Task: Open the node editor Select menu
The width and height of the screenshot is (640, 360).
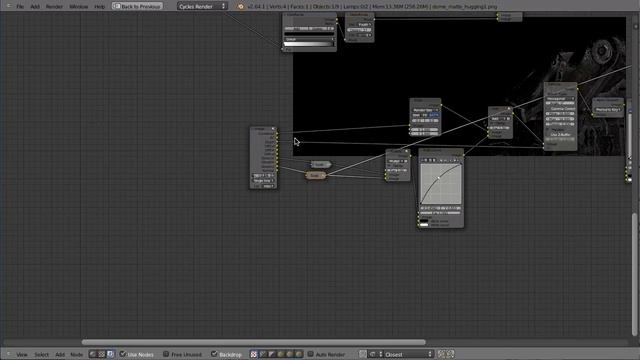Action: click(41, 354)
